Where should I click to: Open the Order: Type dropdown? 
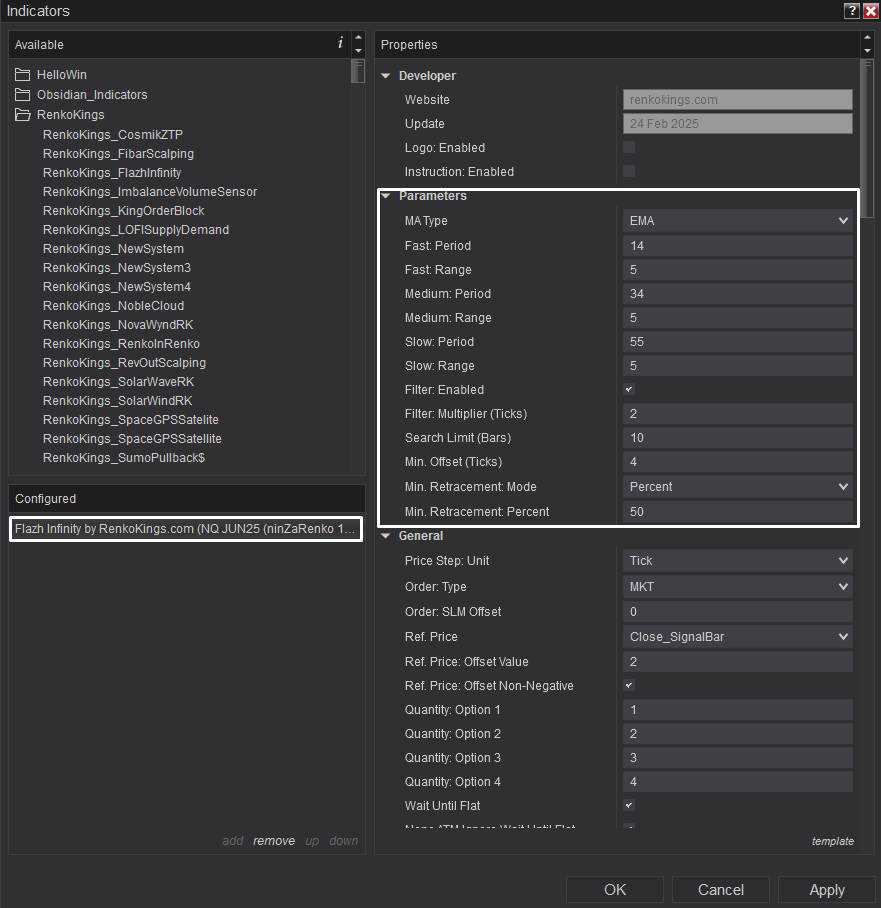point(737,587)
